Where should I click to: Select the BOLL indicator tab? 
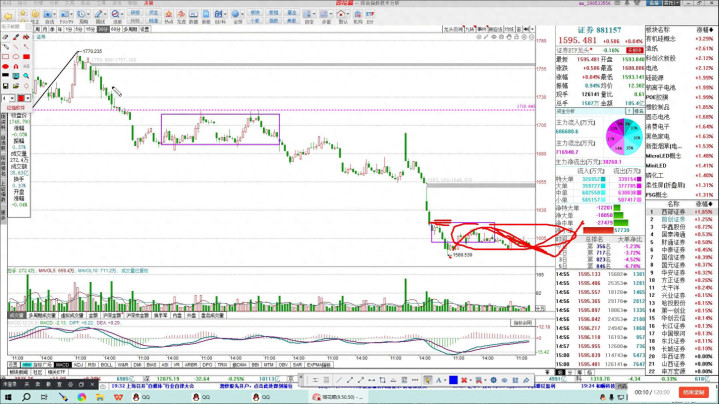point(106,365)
